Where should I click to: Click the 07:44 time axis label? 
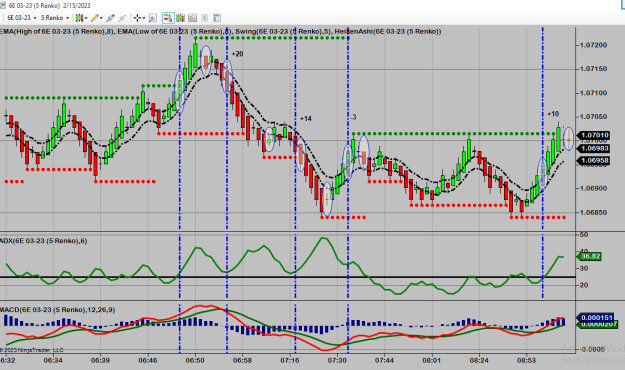point(384,360)
